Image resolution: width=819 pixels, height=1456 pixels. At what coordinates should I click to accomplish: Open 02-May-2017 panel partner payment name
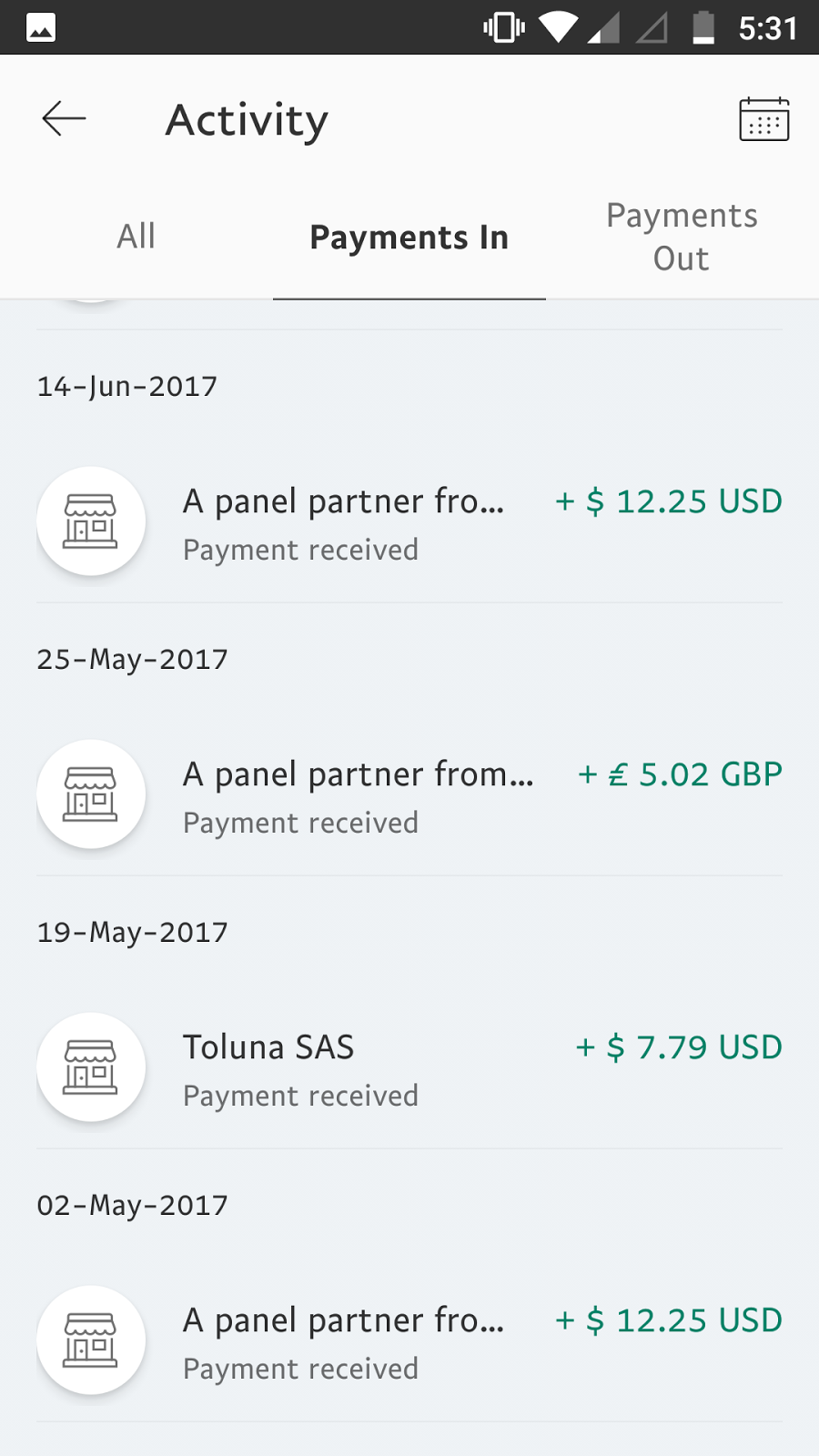coord(343,1320)
